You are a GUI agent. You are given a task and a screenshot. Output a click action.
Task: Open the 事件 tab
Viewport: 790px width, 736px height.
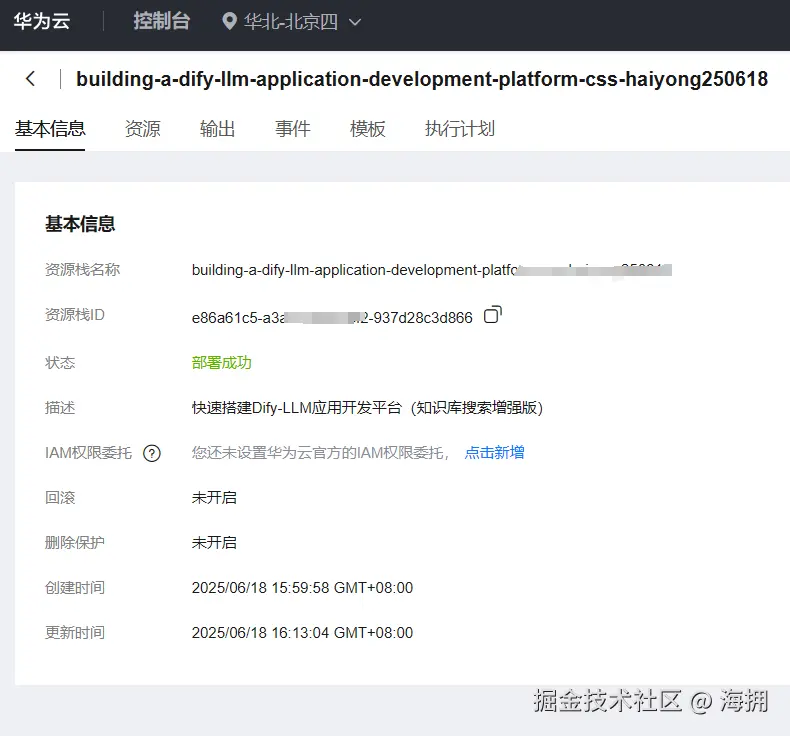click(293, 129)
